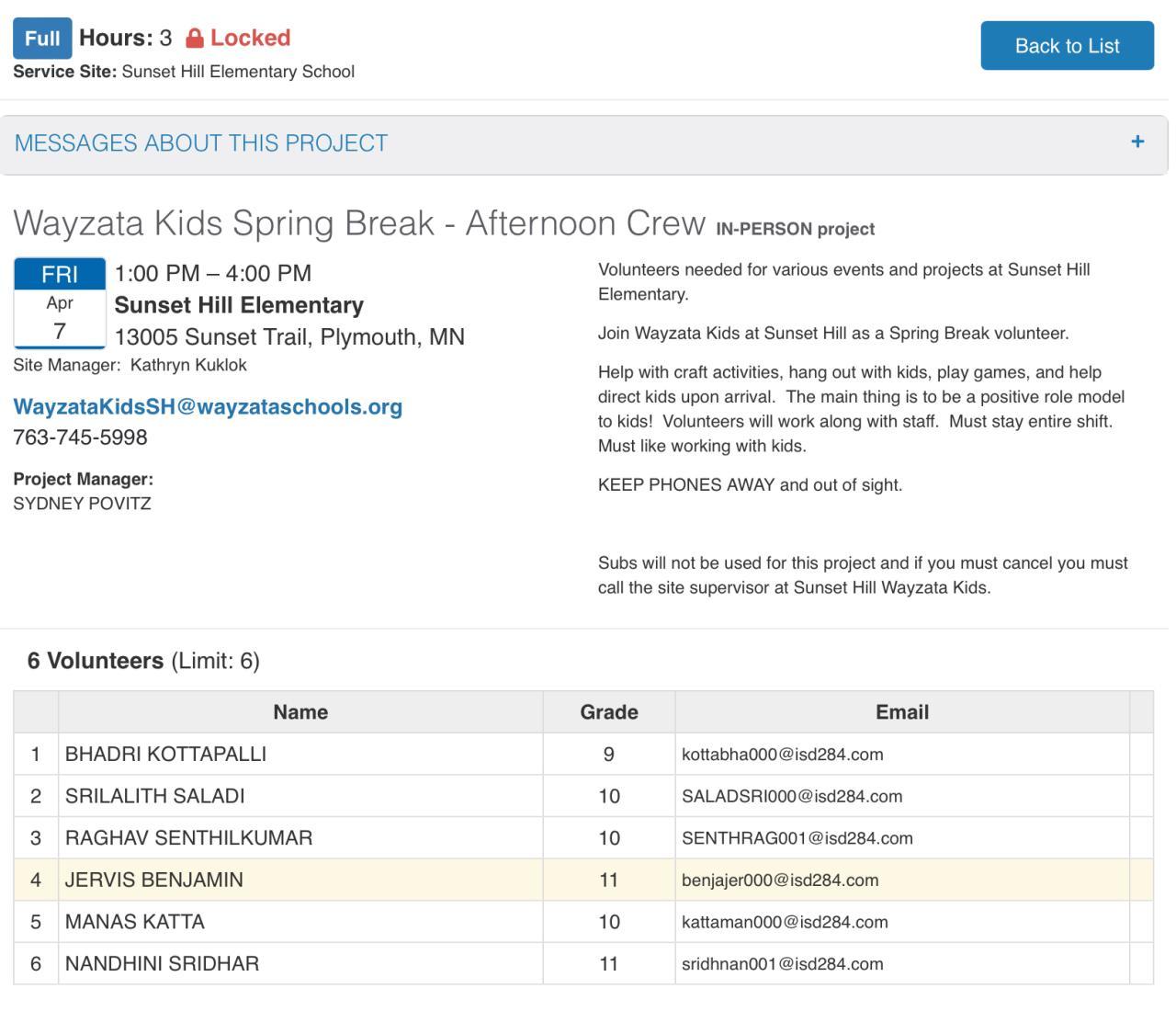Expand Messages About This Project panel

click(x=201, y=143)
